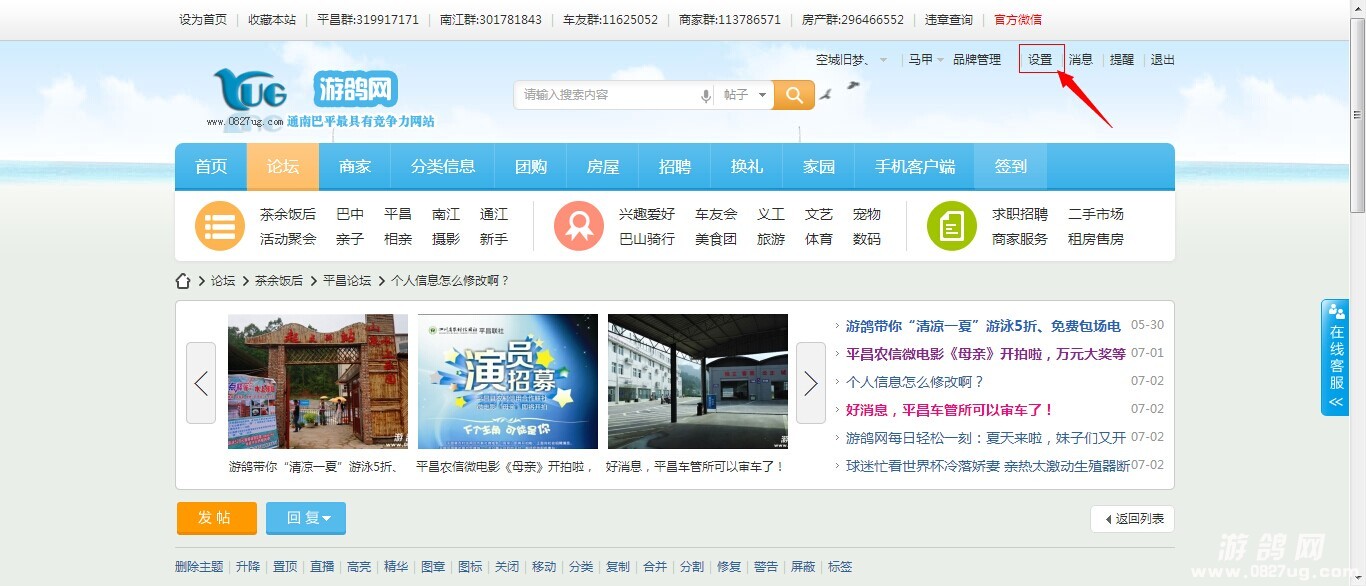
Task: Click the red award ribbon circle icon
Action: (578, 226)
